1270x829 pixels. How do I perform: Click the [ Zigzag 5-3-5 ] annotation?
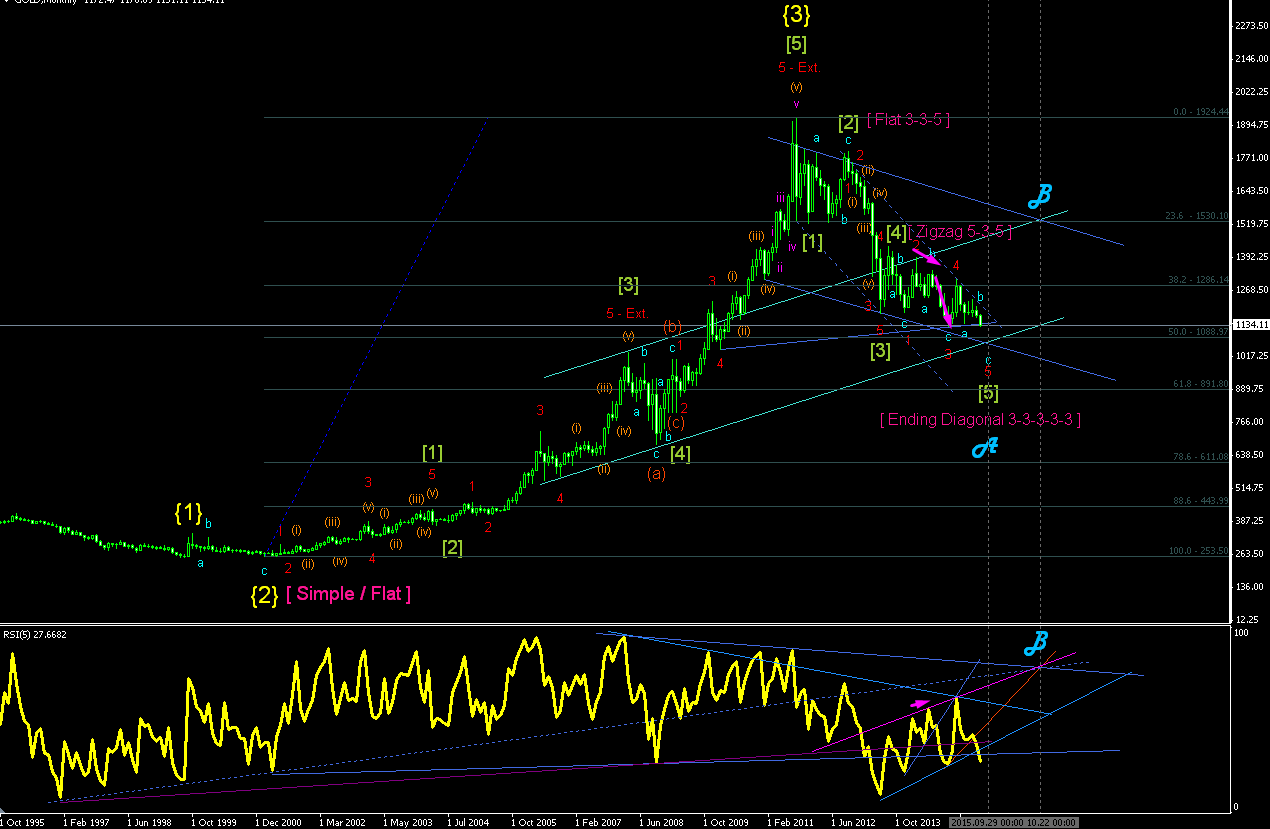click(x=961, y=232)
